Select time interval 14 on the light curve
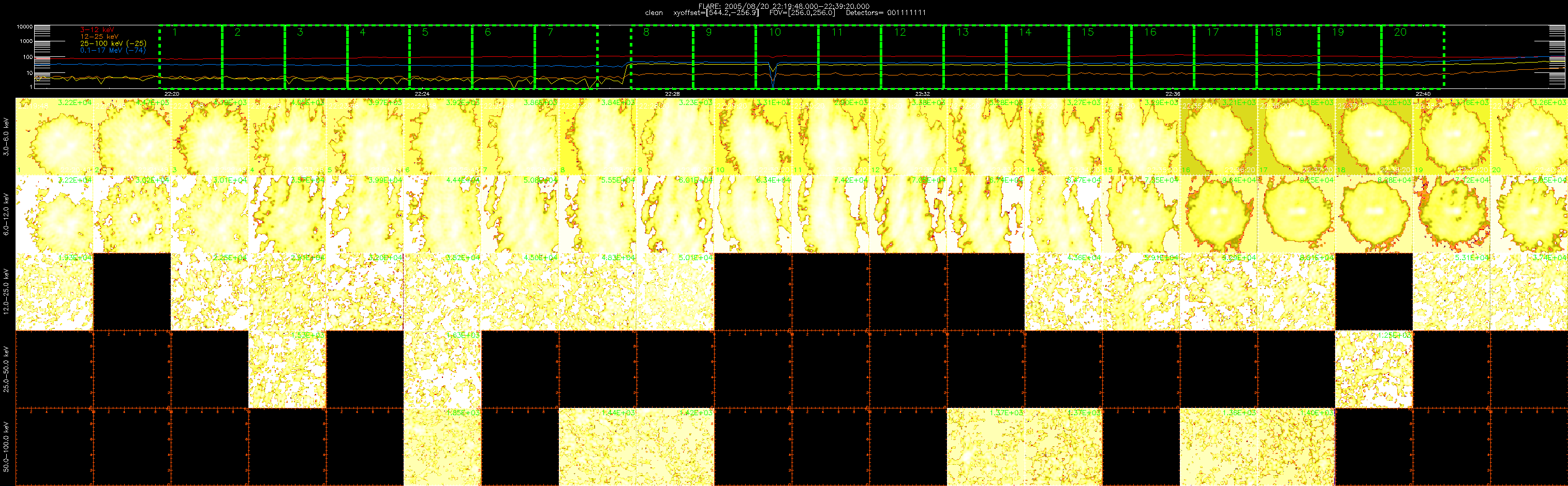Image resolution: width=1568 pixels, height=486 pixels. [x=1038, y=57]
